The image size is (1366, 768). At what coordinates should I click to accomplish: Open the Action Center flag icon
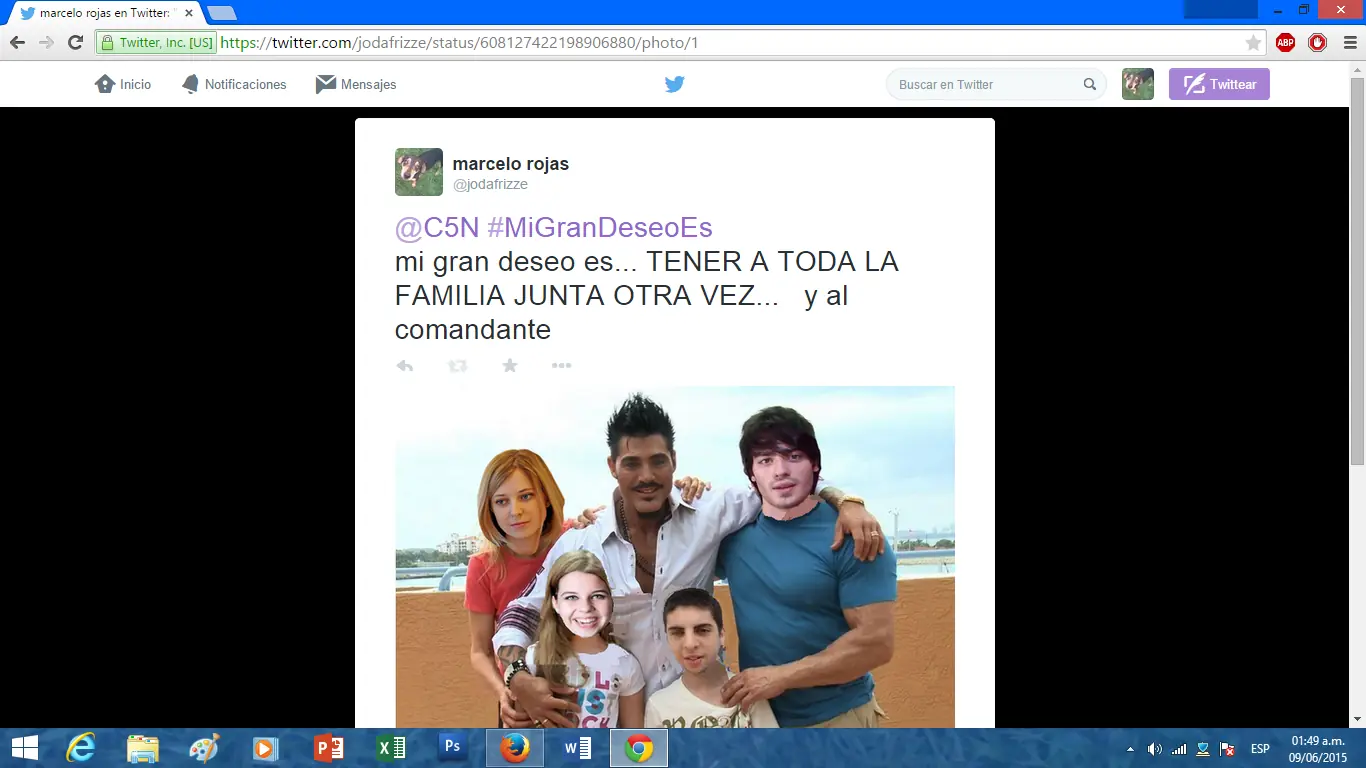tap(1227, 749)
